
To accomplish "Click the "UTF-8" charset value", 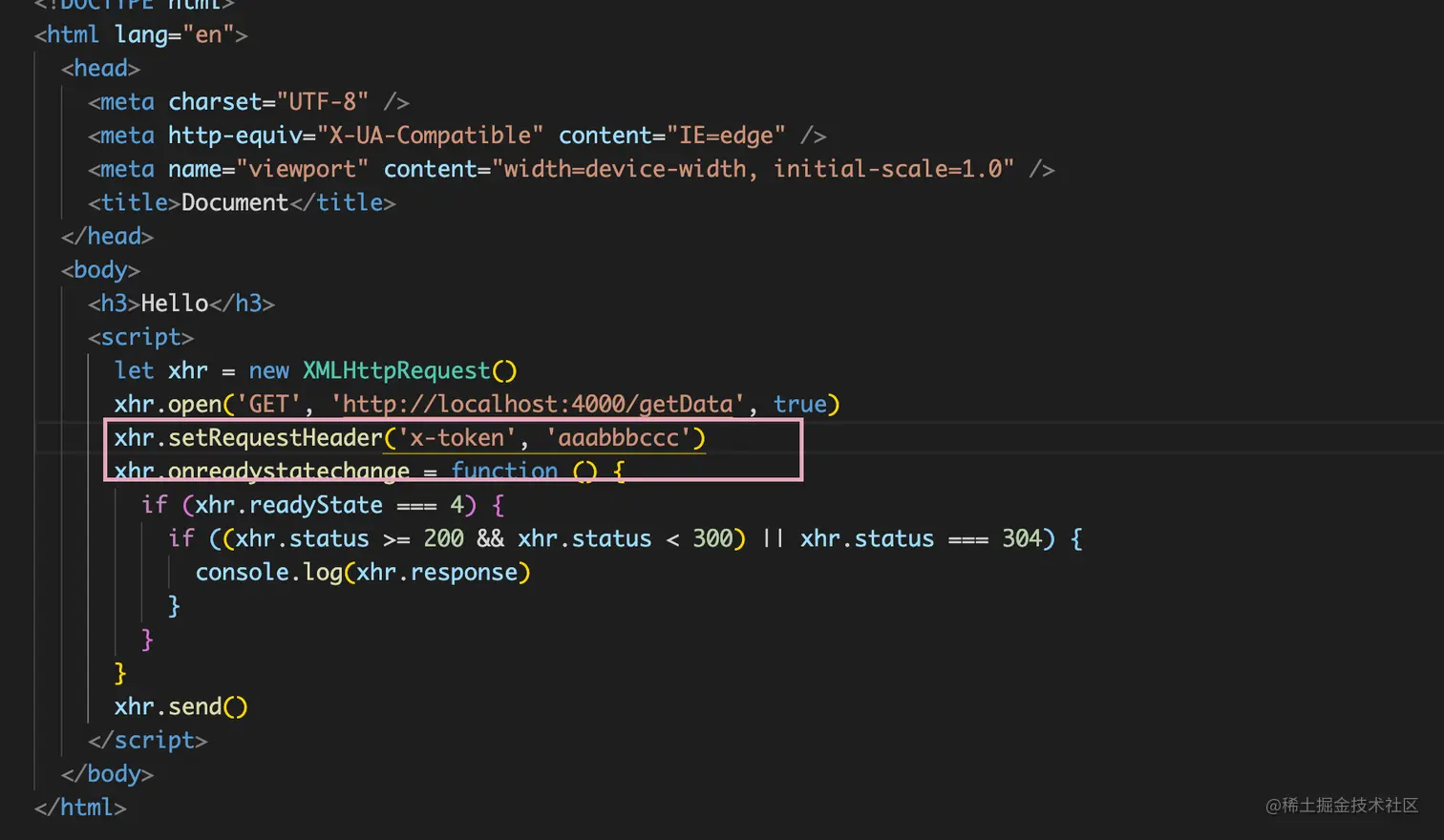I will [323, 102].
